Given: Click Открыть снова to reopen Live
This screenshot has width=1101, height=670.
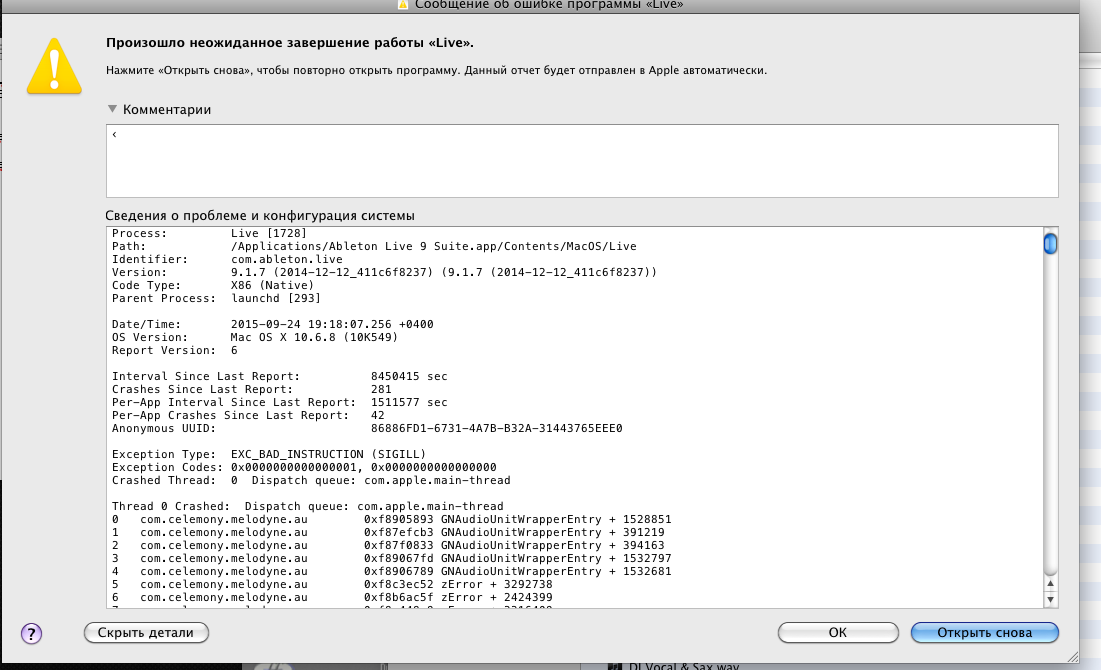Looking at the screenshot, I should pos(984,633).
